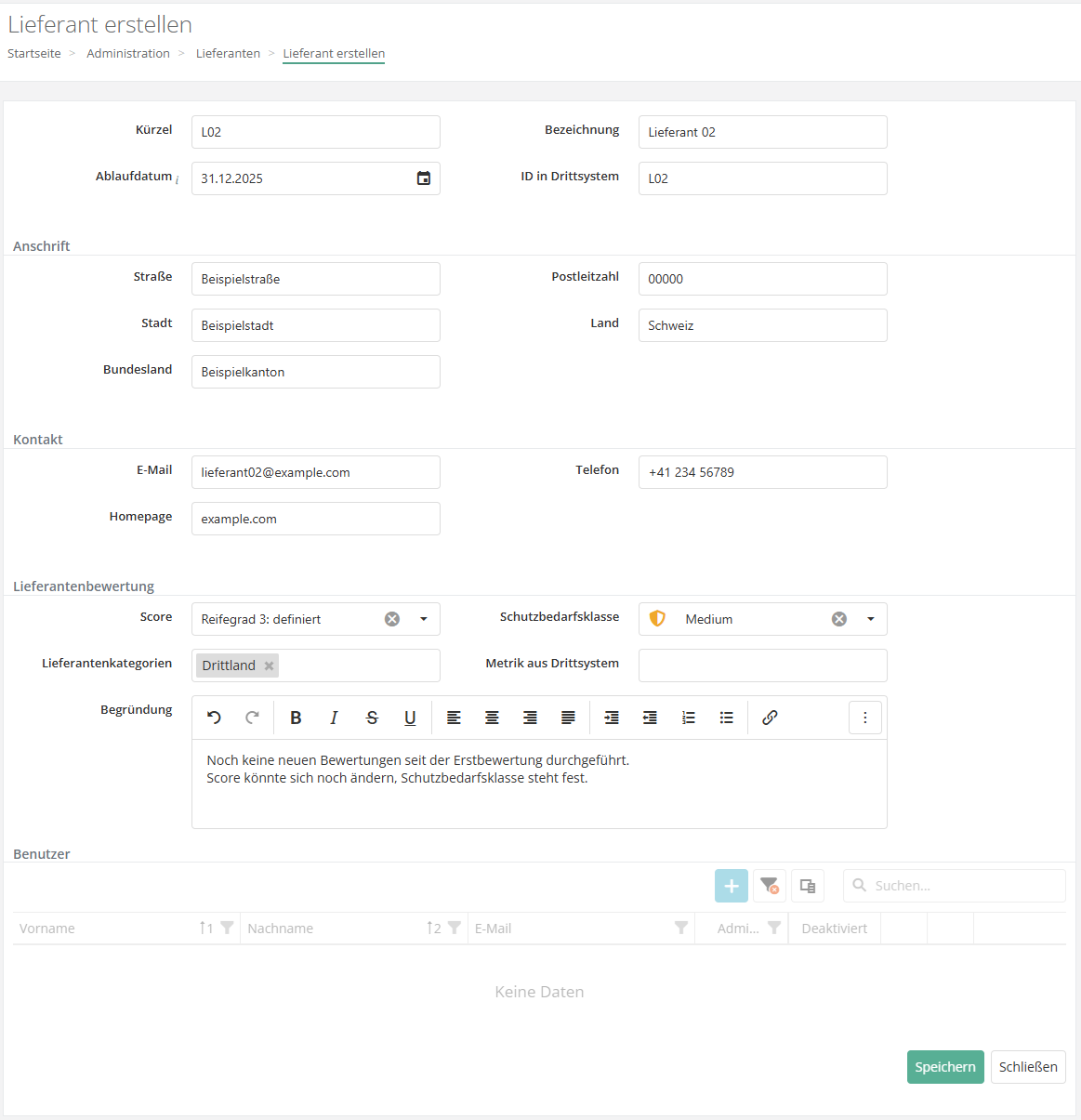
Task: Clear the selected Score value
Action: tap(392, 619)
